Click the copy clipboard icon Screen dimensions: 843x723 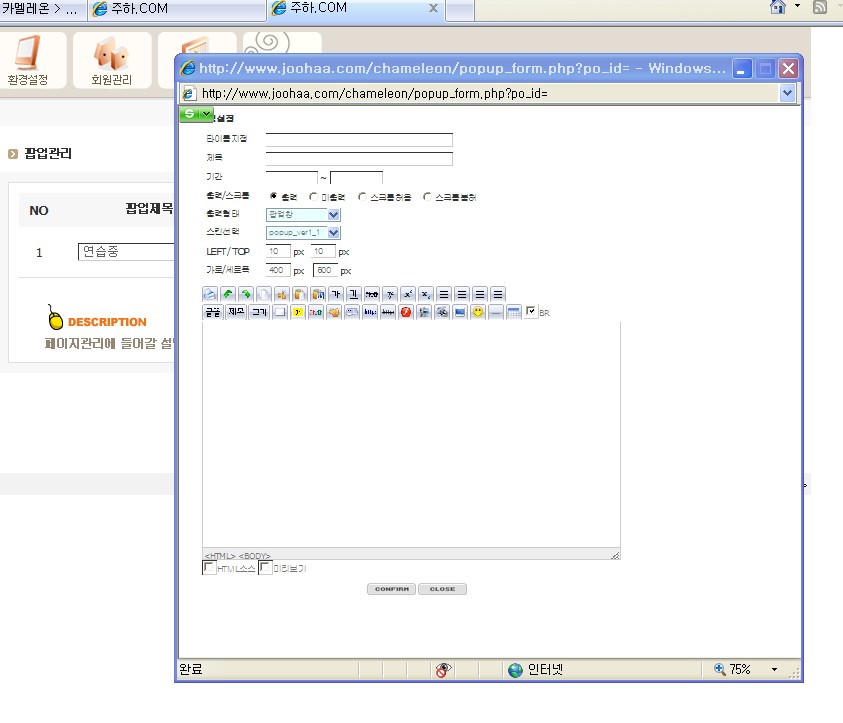300,294
